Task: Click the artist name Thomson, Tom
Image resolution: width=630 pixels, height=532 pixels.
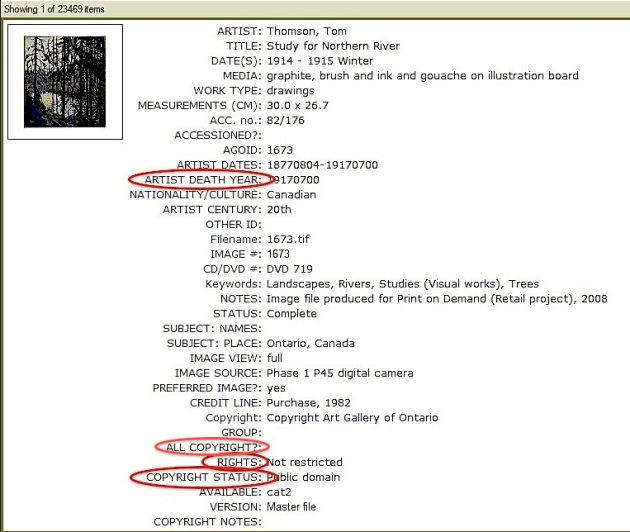Action: [306, 31]
